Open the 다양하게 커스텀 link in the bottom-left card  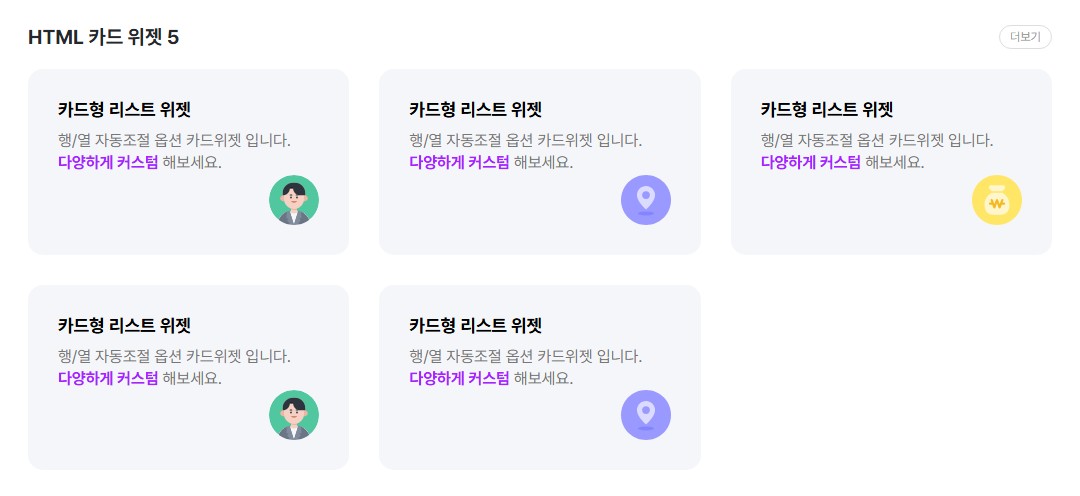click(108, 378)
